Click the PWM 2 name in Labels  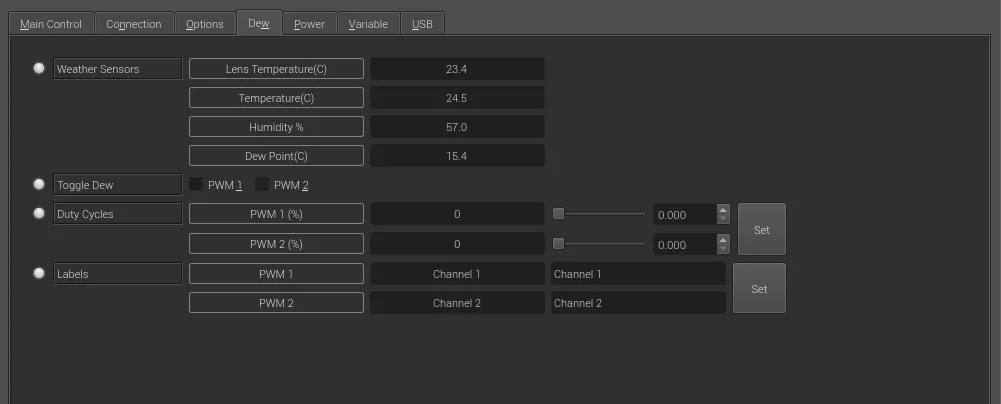tap(276, 303)
